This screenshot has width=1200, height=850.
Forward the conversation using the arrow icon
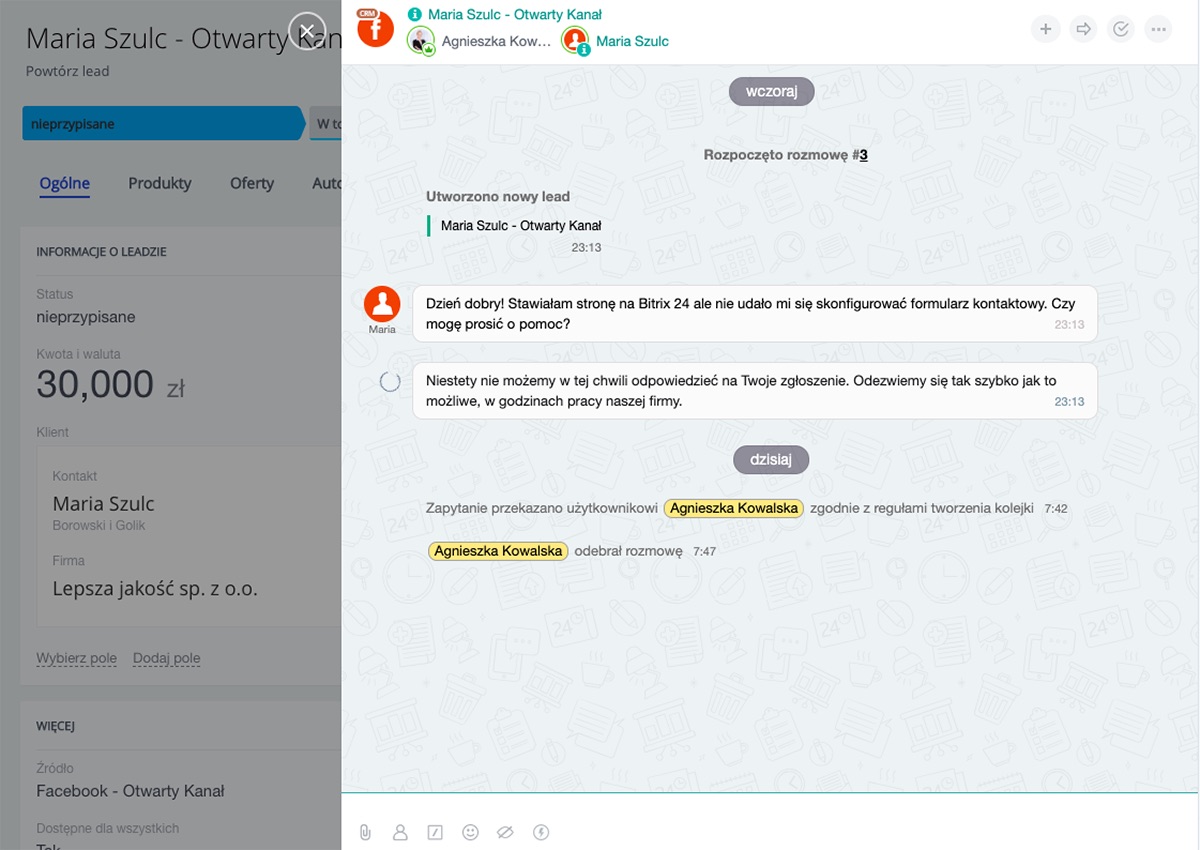click(x=1083, y=29)
